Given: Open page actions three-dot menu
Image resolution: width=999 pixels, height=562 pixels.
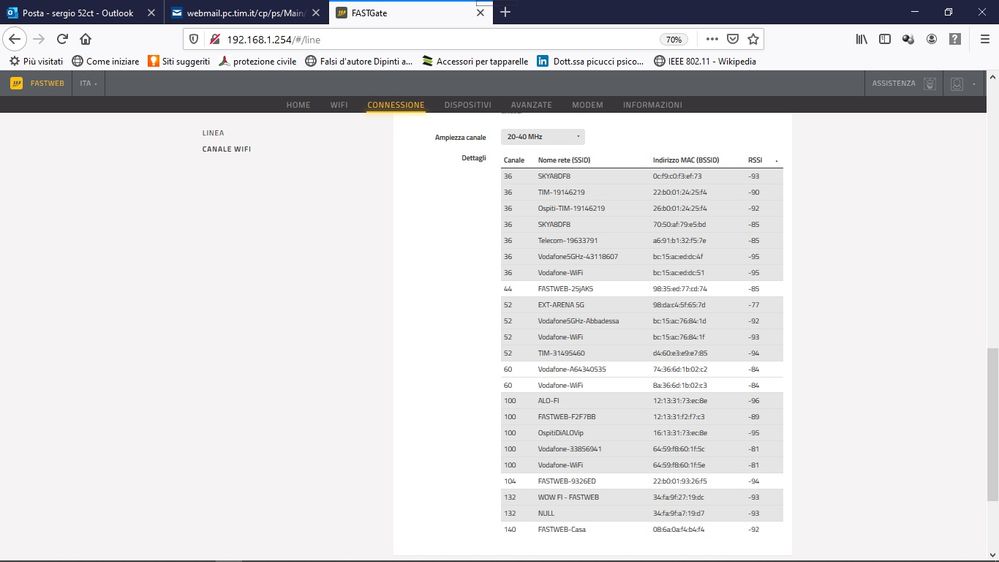Looking at the screenshot, I should pos(712,40).
